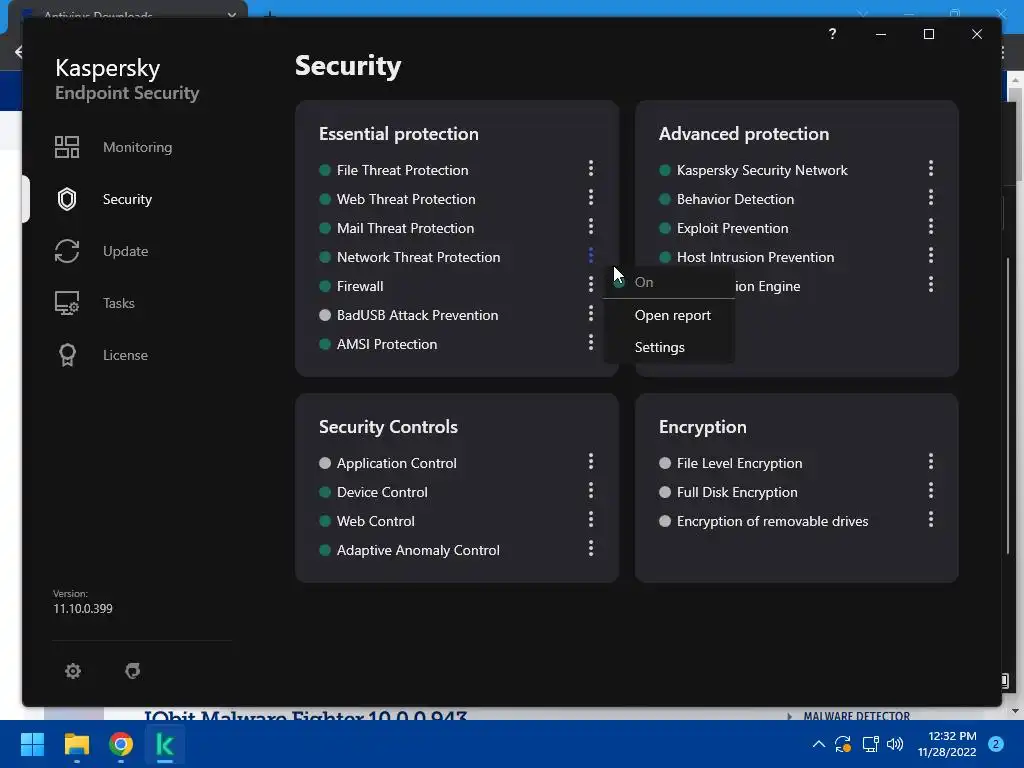Open Kaspersky Security Network three-dot menu
The height and width of the screenshot is (768, 1024).
point(931,168)
